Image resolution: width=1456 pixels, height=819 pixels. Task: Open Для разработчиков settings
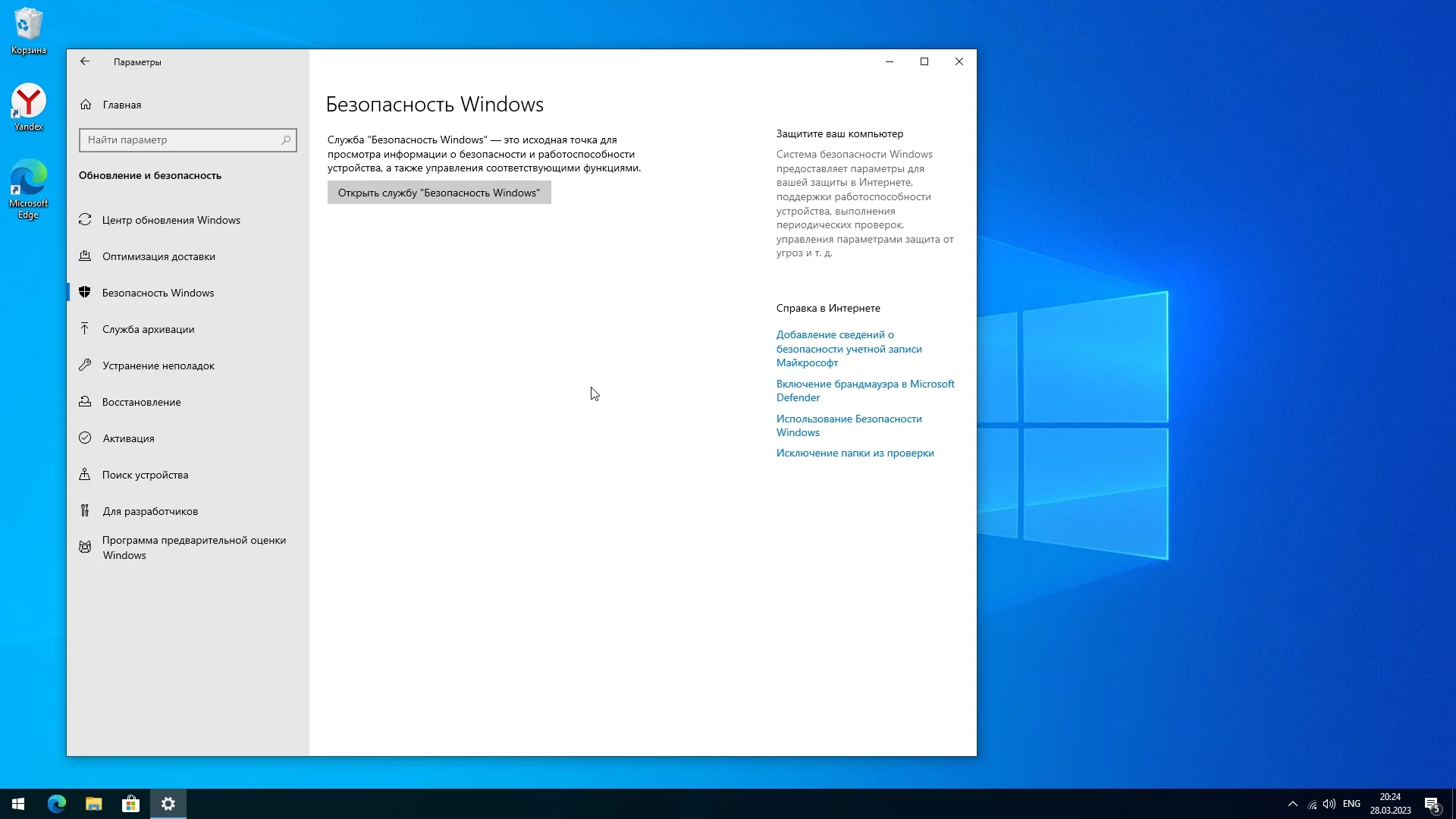pyautogui.click(x=150, y=511)
